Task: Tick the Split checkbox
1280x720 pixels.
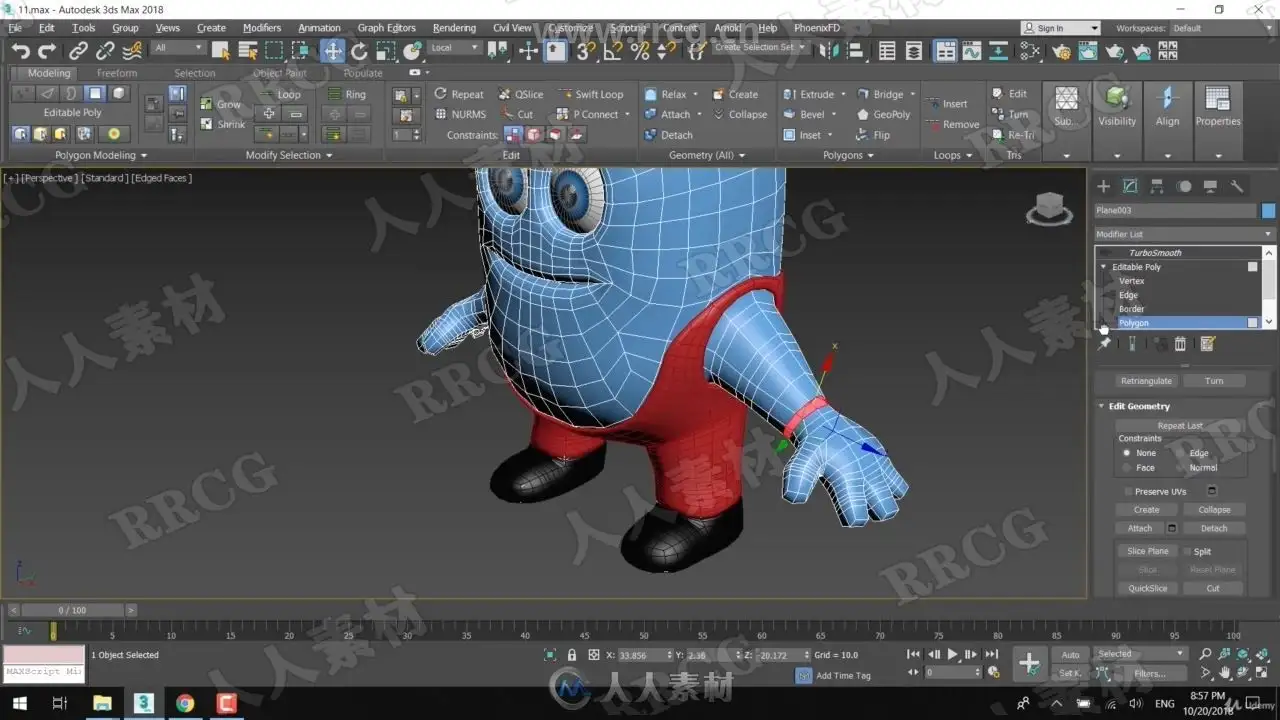Action: (x=1188, y=551)
